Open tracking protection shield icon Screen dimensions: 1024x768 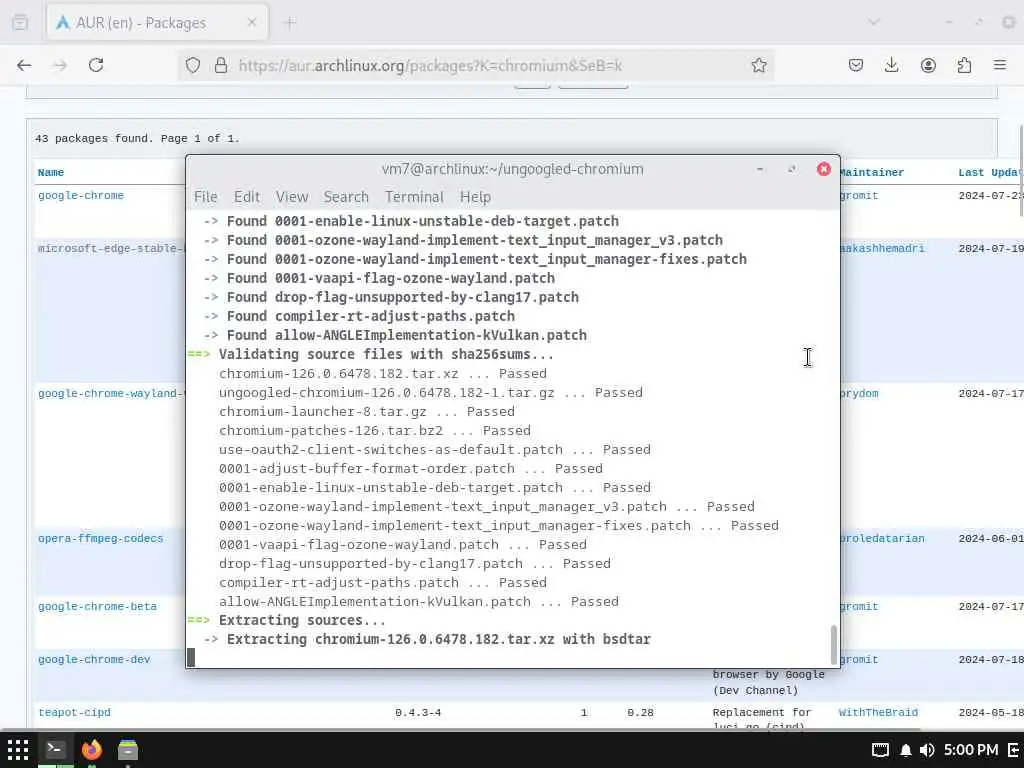(193, 65)
